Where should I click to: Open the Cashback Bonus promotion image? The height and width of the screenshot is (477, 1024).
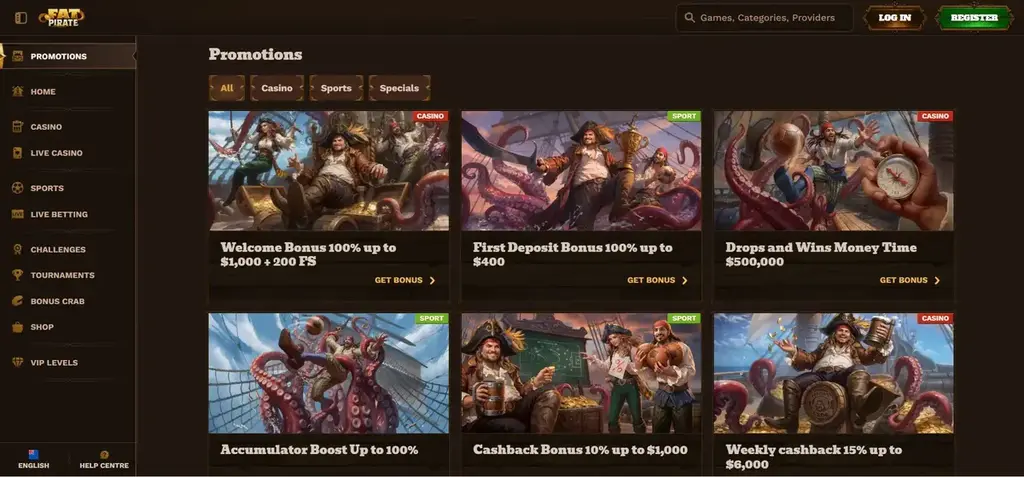[x=581, y=373]
